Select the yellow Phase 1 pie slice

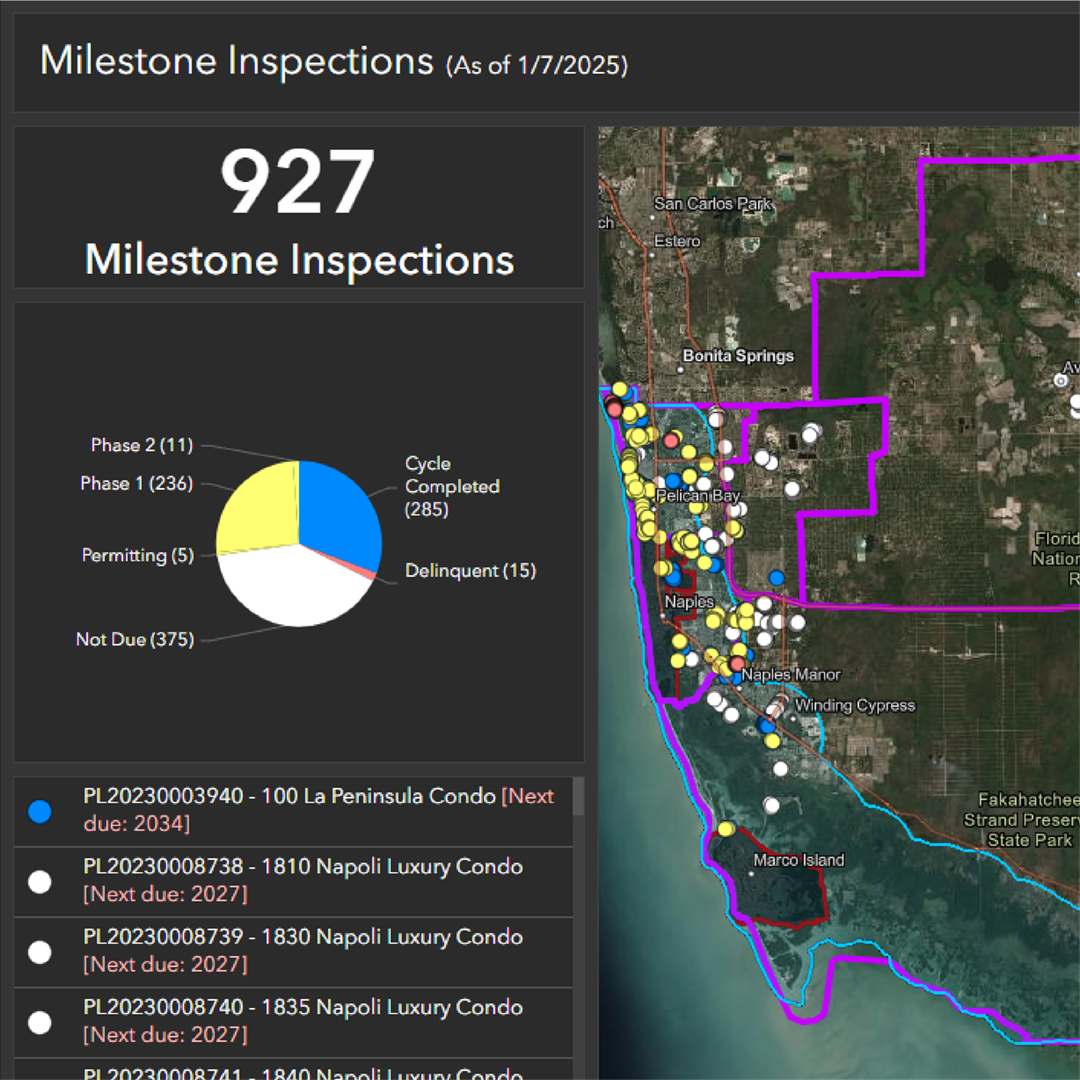tap(255, 505)
